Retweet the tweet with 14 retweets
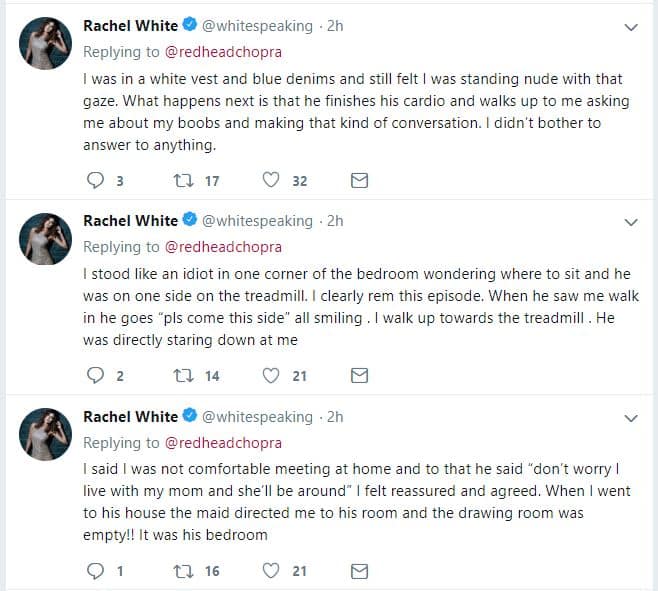 click(x=183, y=376)
